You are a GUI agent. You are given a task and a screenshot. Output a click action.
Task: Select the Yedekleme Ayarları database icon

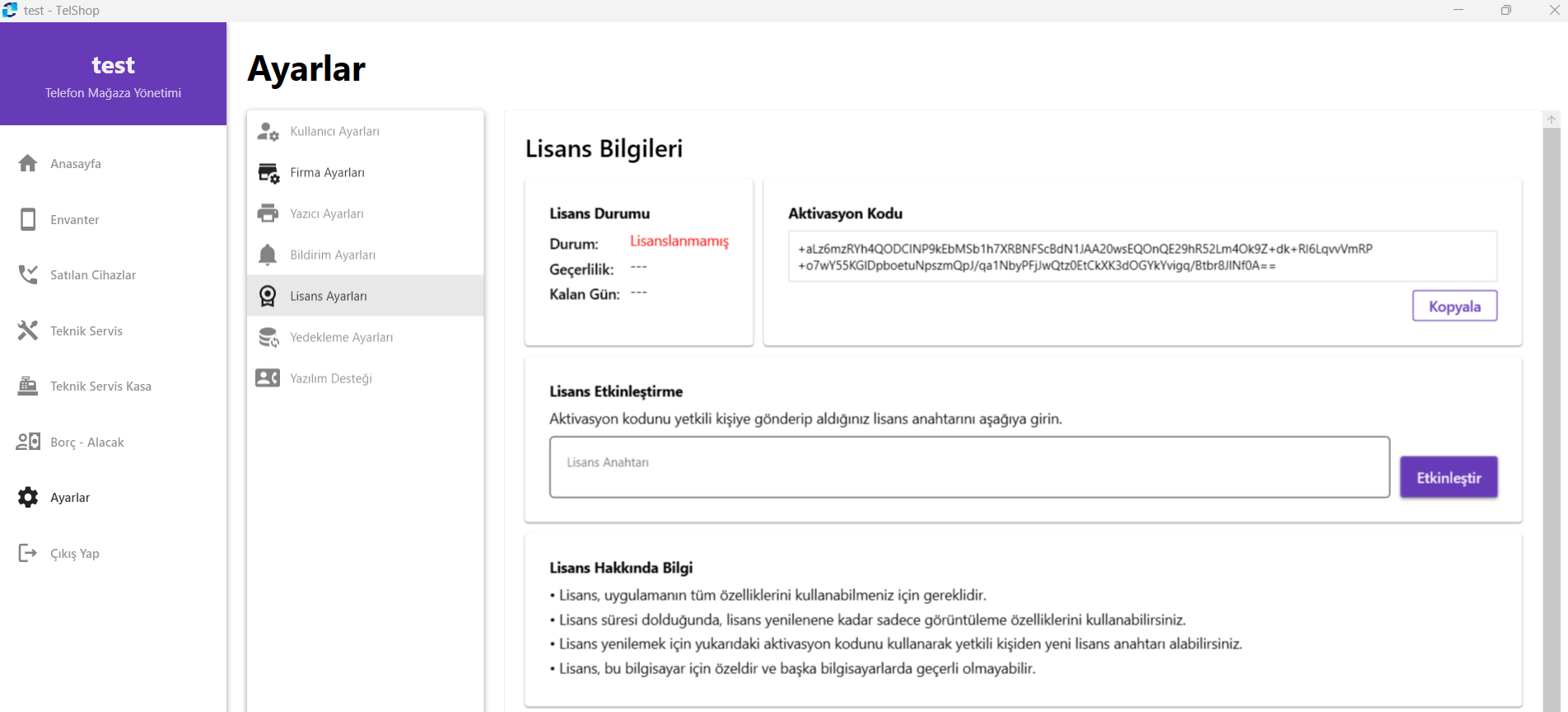click(268, 337)
